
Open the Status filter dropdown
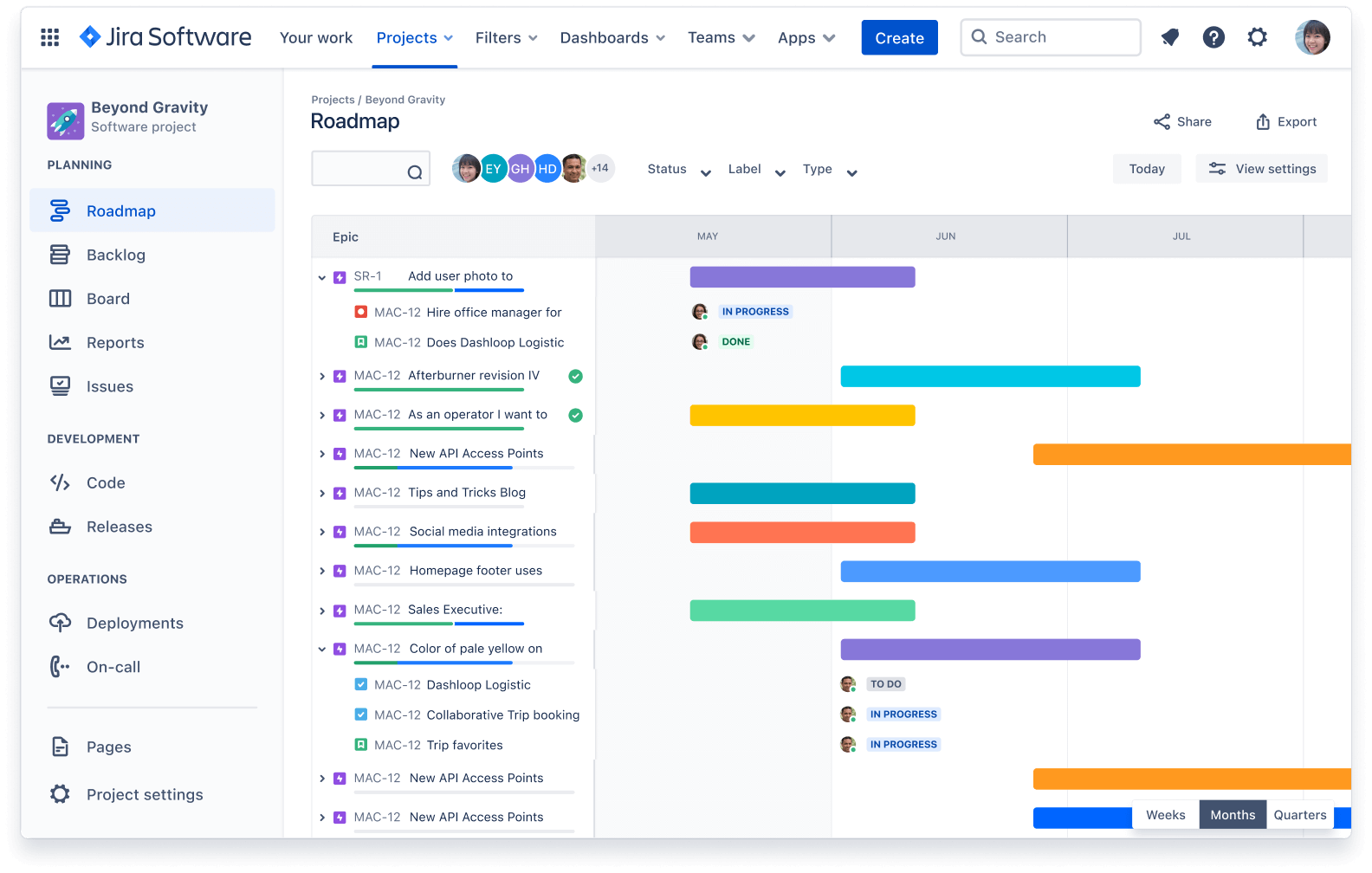(678, 170)
